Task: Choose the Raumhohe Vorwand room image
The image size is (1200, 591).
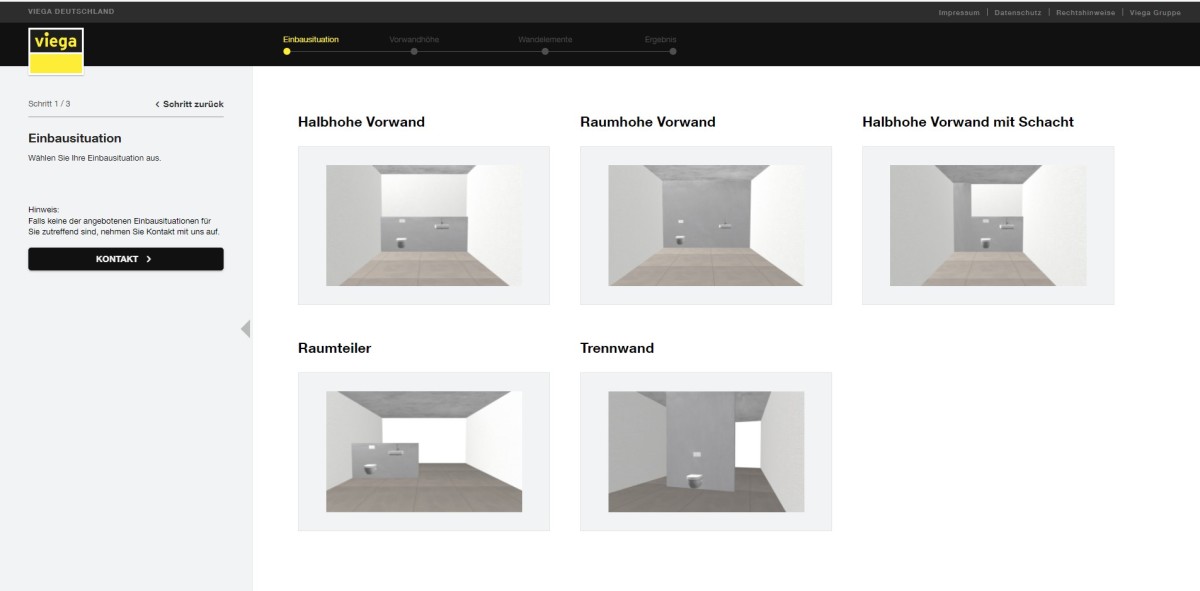Action: [x=706, y=225]
